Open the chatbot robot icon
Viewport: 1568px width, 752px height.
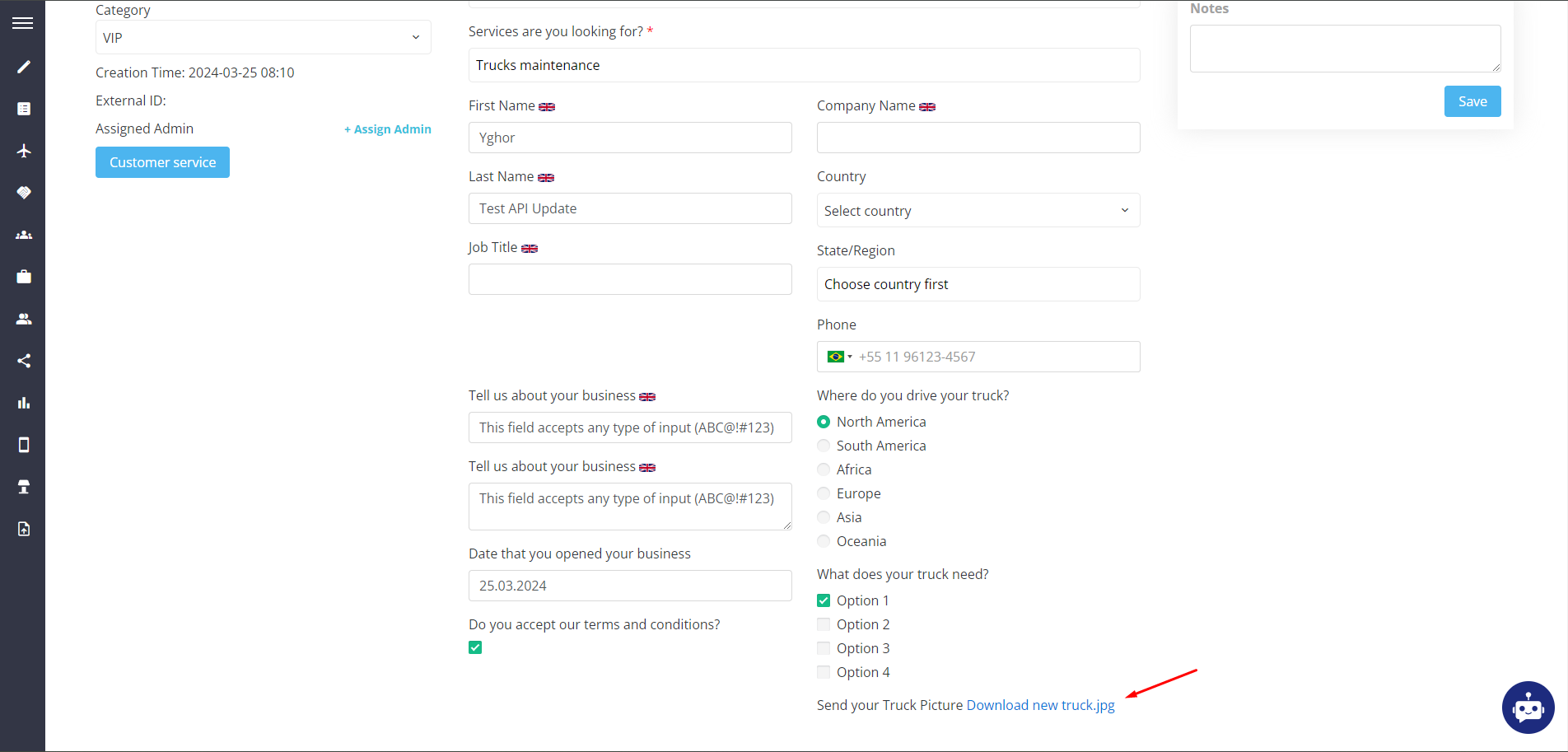(x=1528, y=707)
